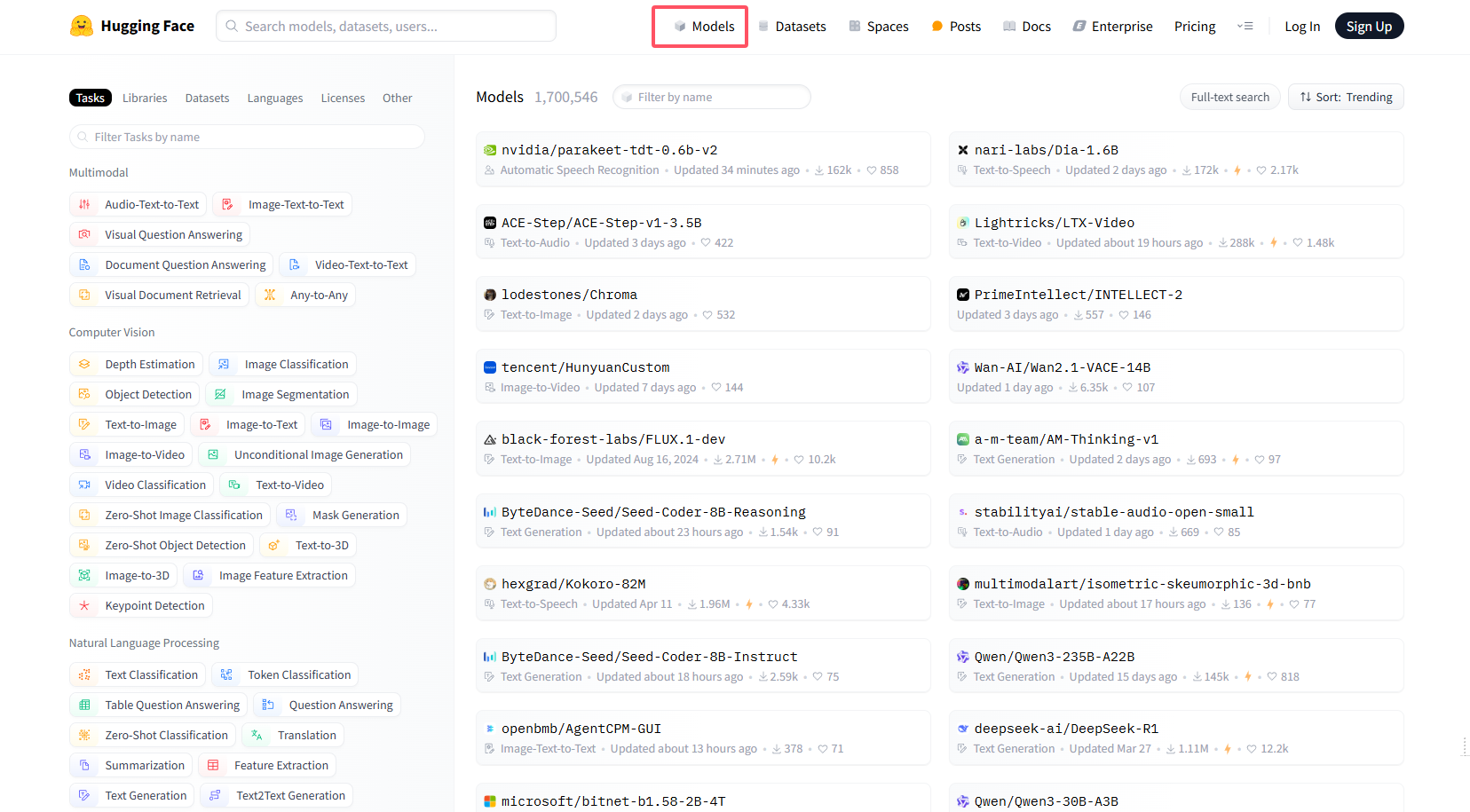Image resolution: width=1470 pixels, height=812 pixels.
Task: Click the Token Classification task icon
Action: (x=226, y=674)
